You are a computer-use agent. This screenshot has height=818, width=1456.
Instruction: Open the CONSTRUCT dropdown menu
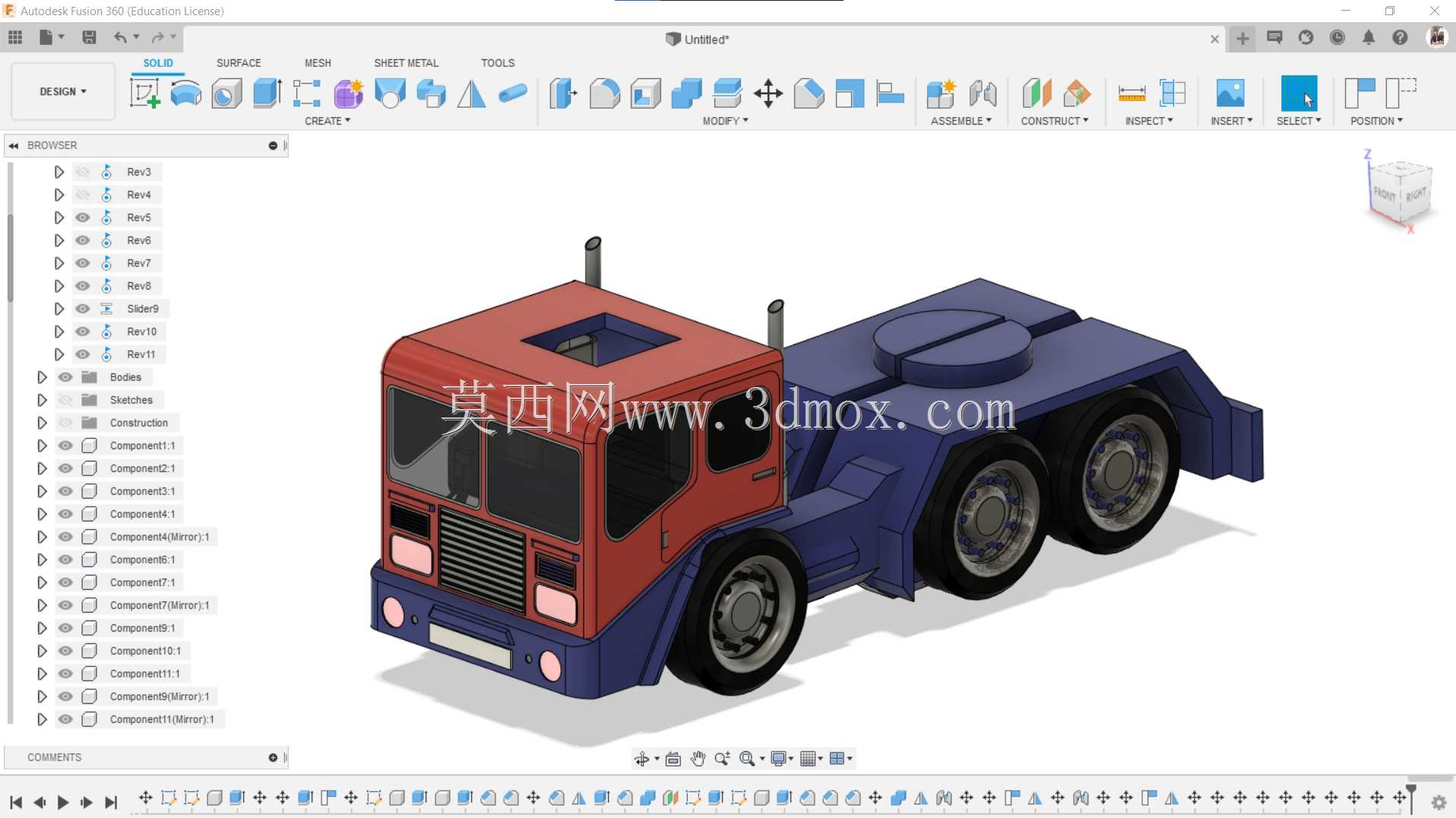[1055, 121]
